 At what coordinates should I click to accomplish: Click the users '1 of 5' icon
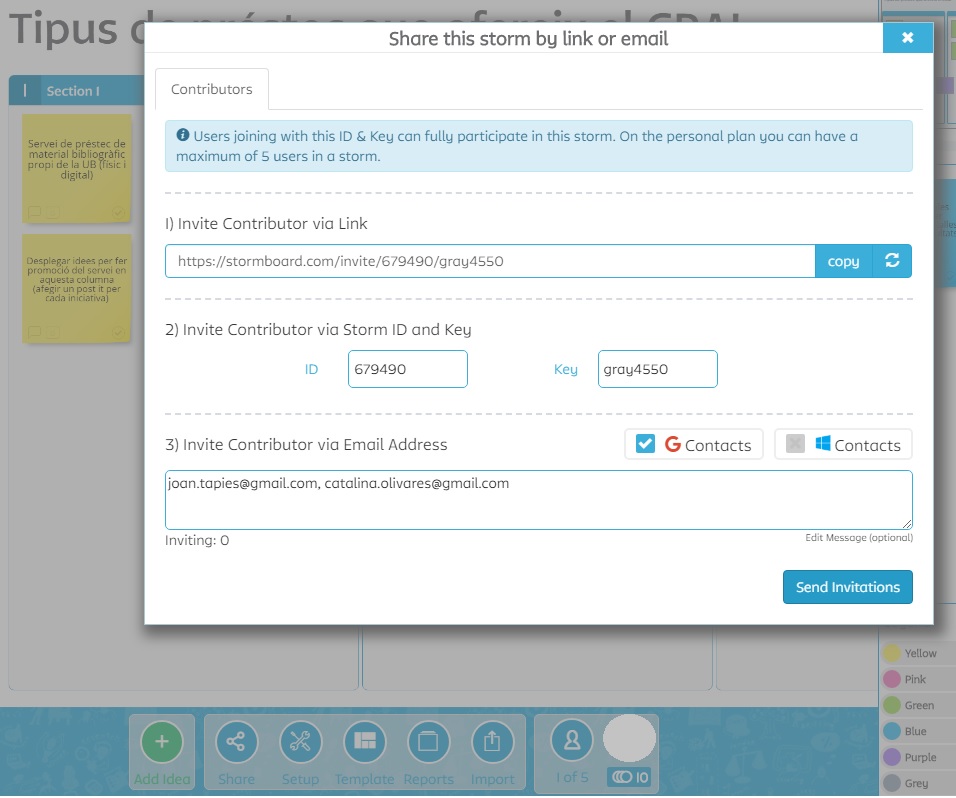572,741
